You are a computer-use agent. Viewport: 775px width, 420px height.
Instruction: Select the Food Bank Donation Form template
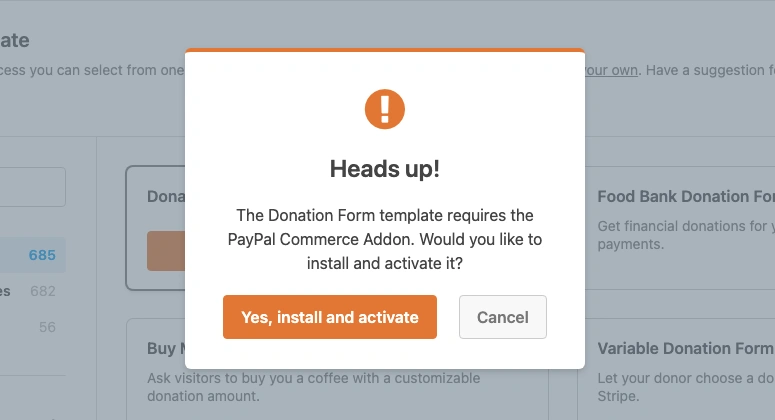pyautogui.click(x=685, y=197)
